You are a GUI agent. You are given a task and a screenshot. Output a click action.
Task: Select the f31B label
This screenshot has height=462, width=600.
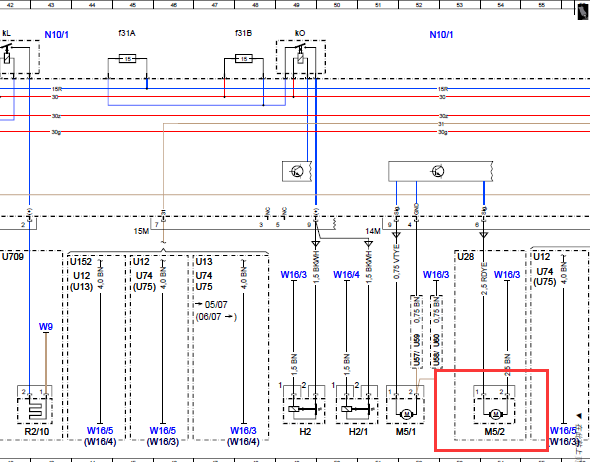[243, 33]
